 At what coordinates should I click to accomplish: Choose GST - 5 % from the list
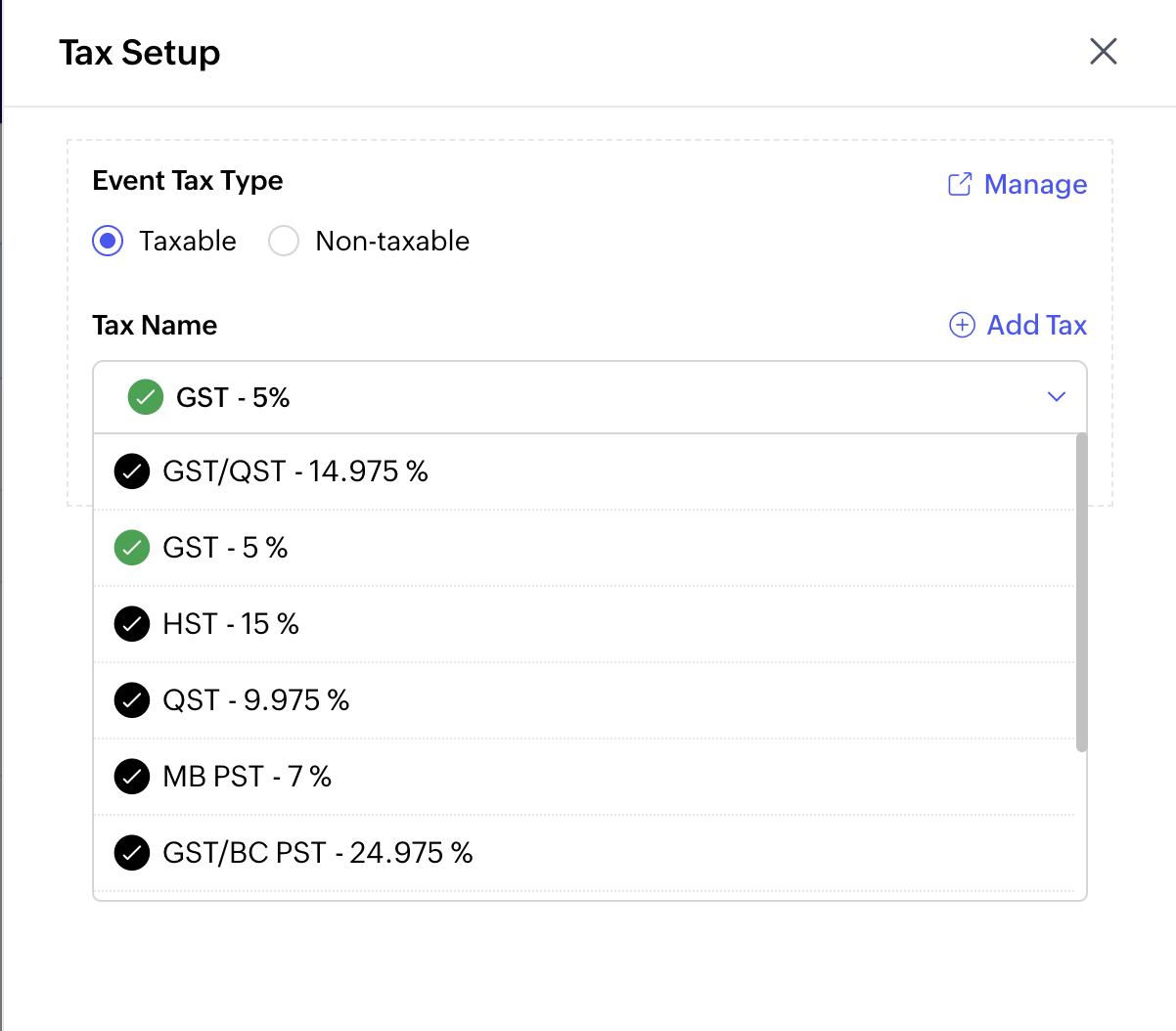click(x=225, y=548)
